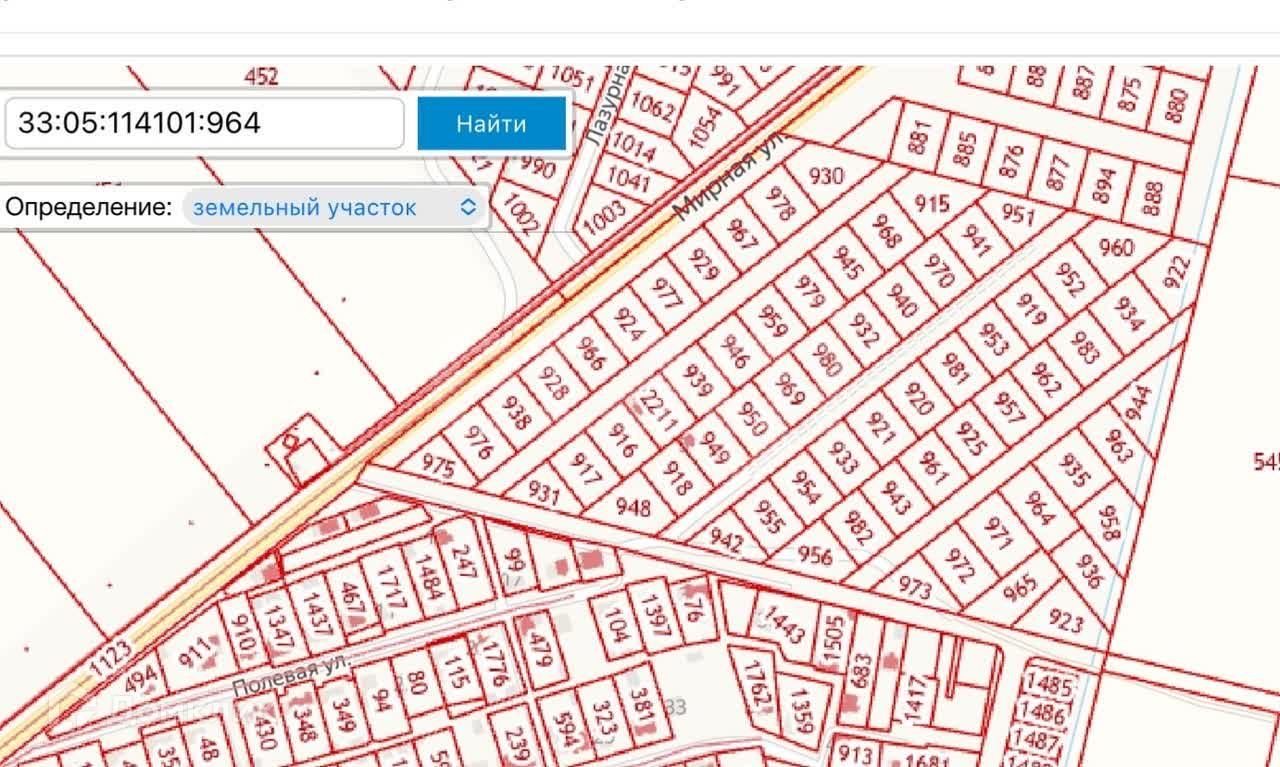Screen dimensions: 1280x767
Task: Click parcel 965 on the map
Action: [x=1021, y=588]
